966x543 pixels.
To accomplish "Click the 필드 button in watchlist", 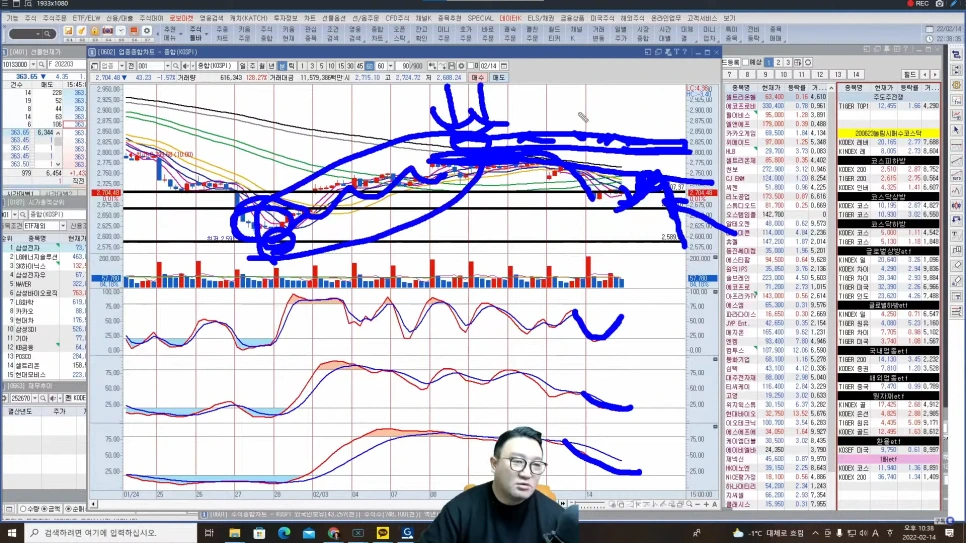I will coord(910,75).
